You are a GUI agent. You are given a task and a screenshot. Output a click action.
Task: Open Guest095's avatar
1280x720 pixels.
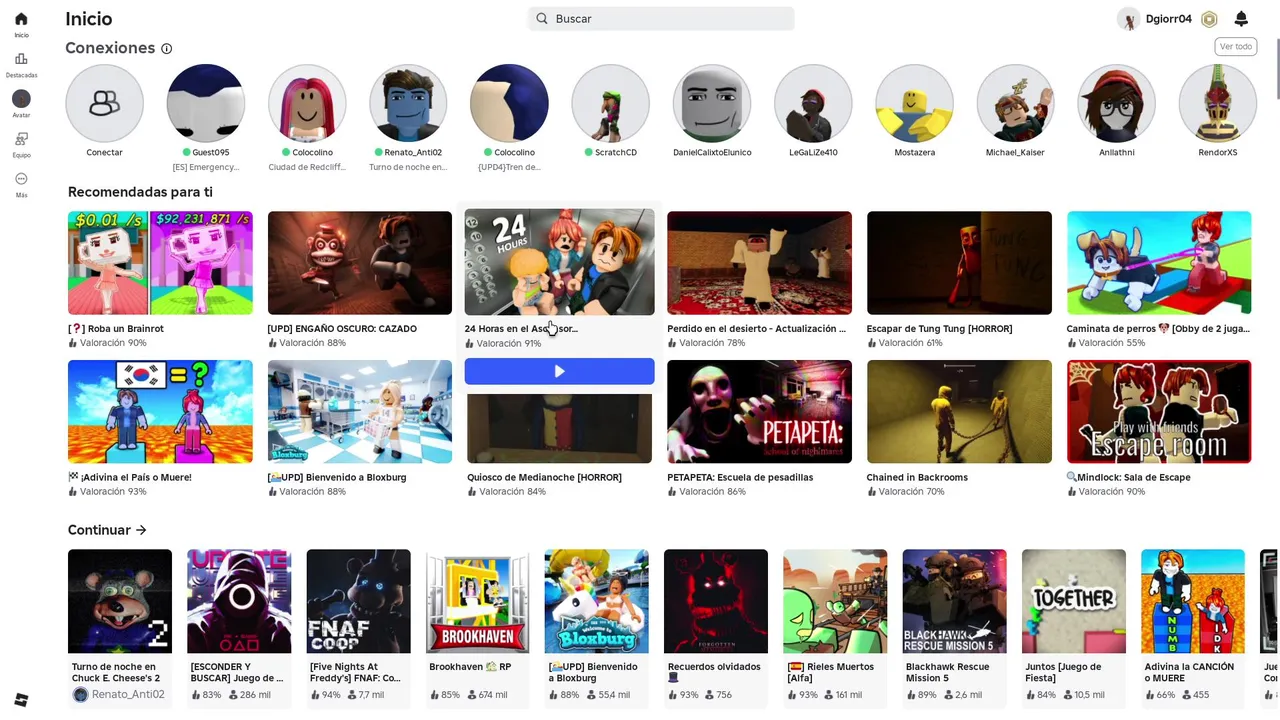pyautogui.click(x=206, y=103)
